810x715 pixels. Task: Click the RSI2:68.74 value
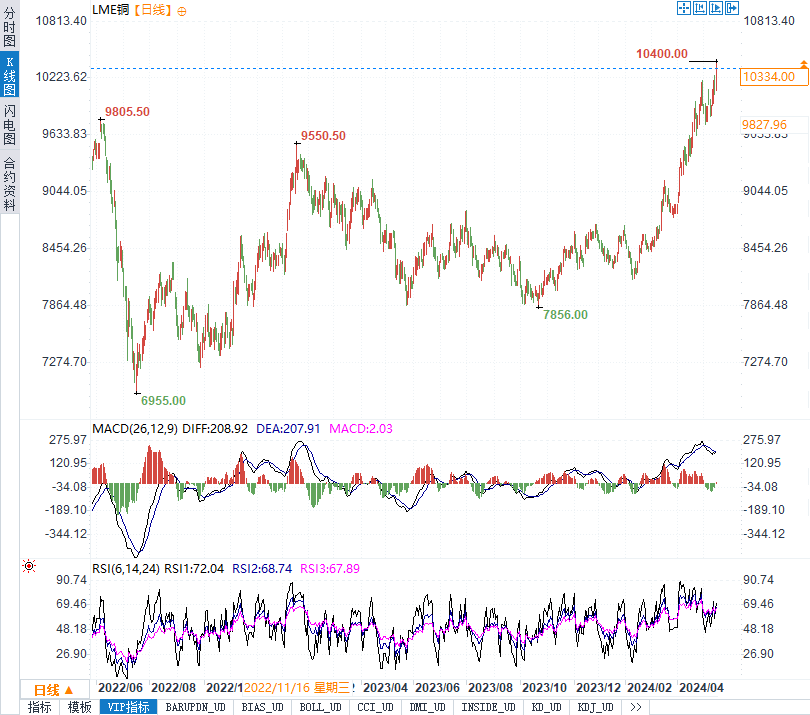pyautogui.click(x=262, y=569)
